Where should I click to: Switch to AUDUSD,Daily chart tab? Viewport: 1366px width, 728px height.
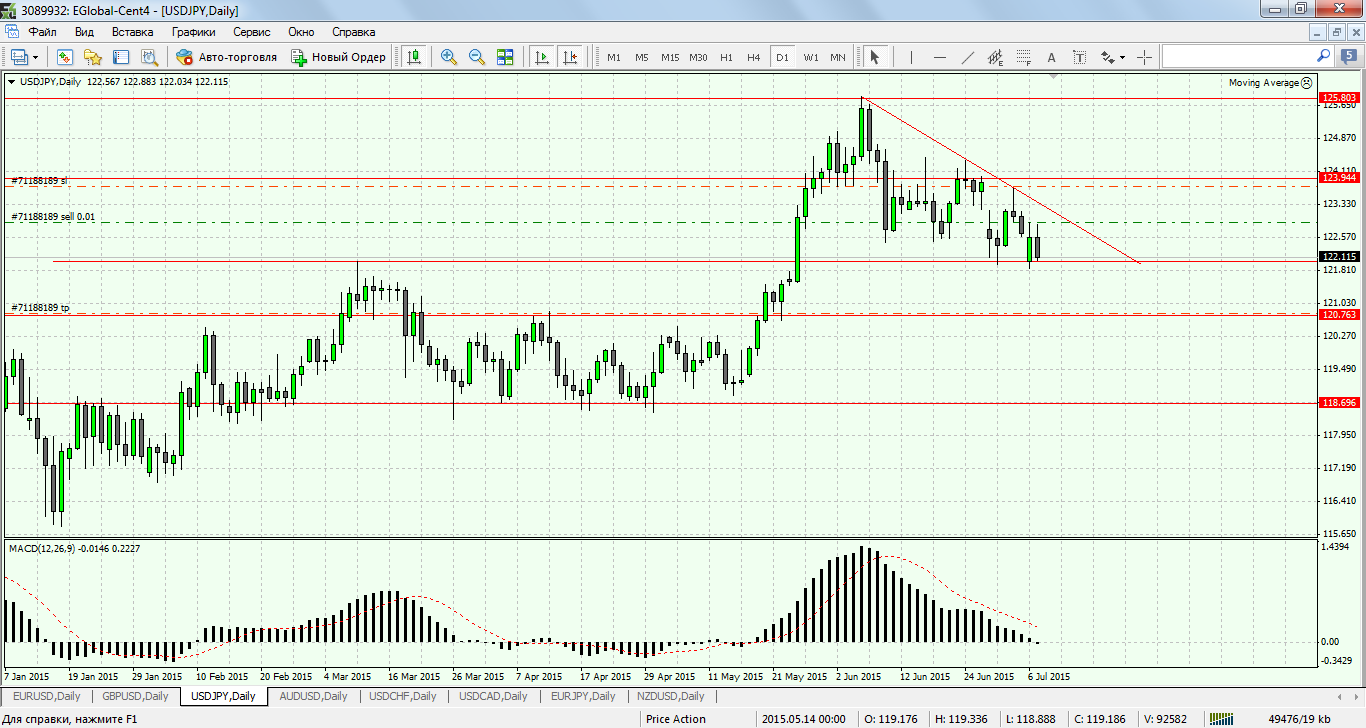click(314, 696)
